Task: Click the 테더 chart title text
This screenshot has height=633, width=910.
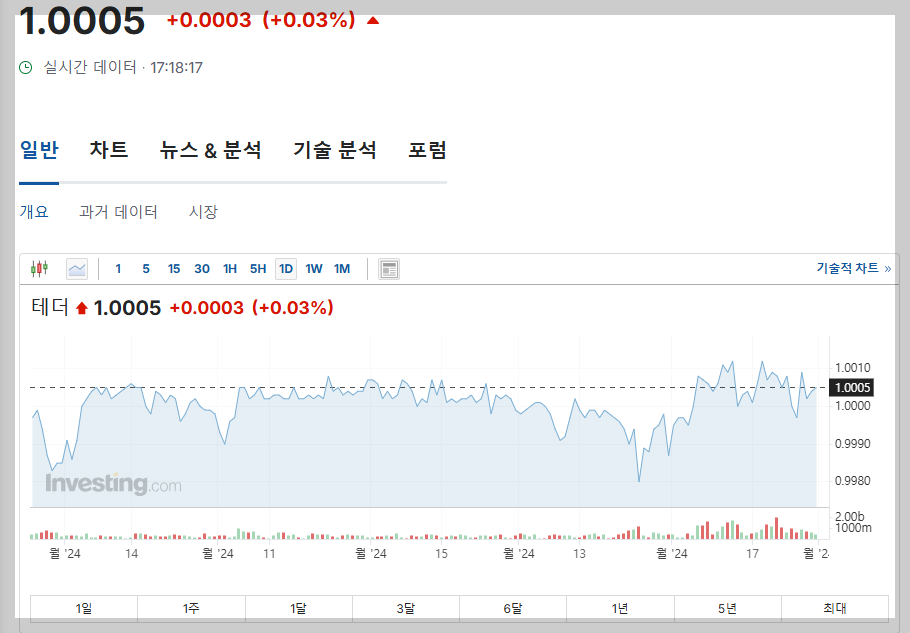Action: point(50,307)
